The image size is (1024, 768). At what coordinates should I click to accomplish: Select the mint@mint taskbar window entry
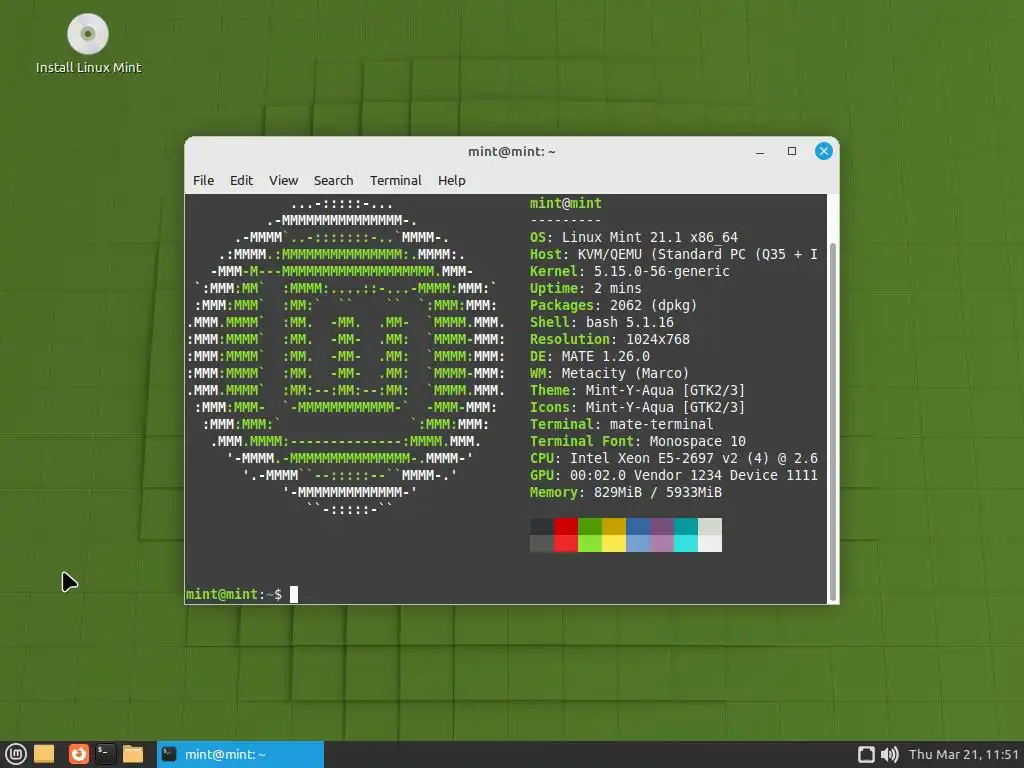point(240,754)
